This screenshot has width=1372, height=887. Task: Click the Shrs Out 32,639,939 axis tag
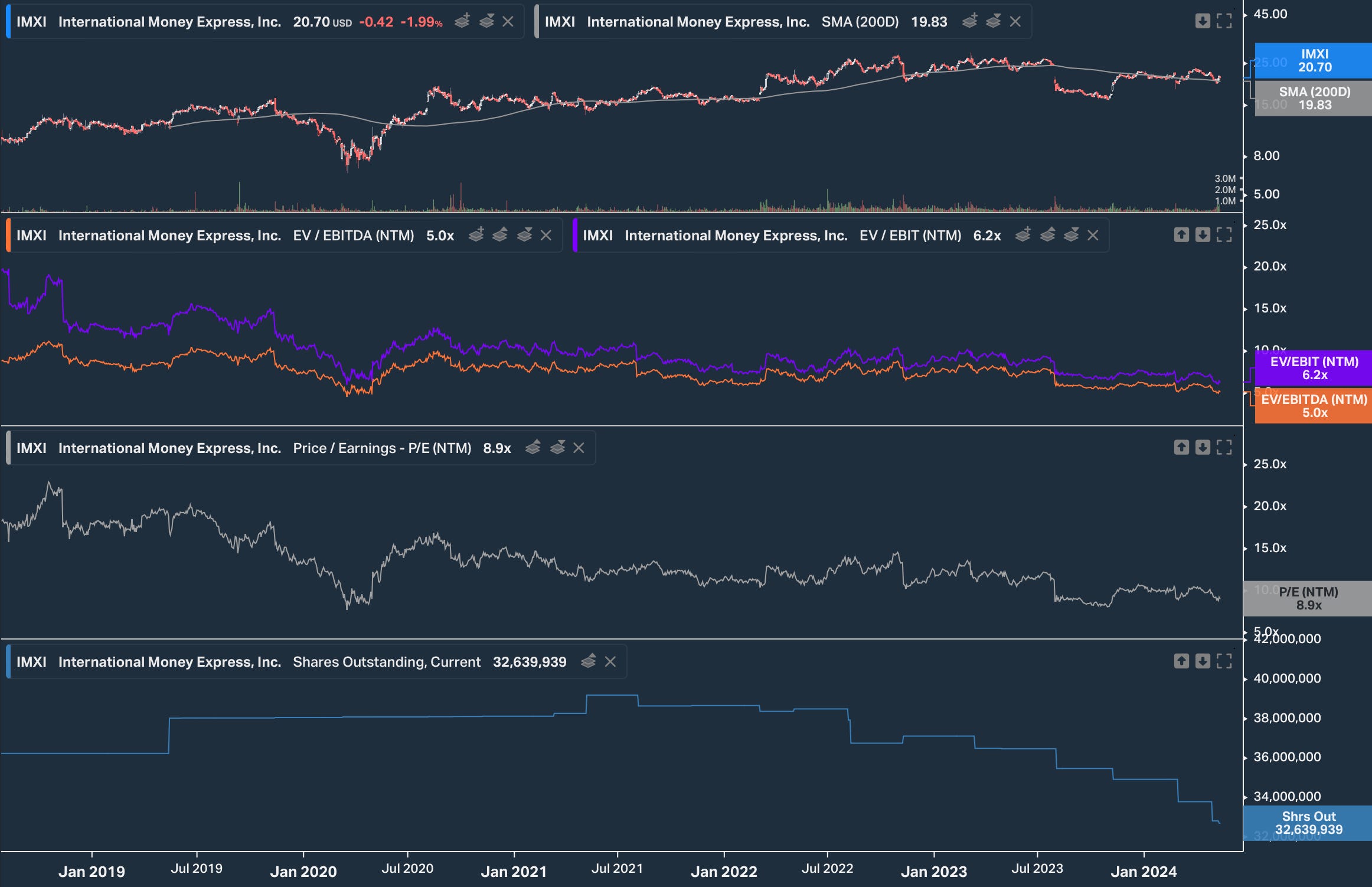click(x=1308, y=823)
